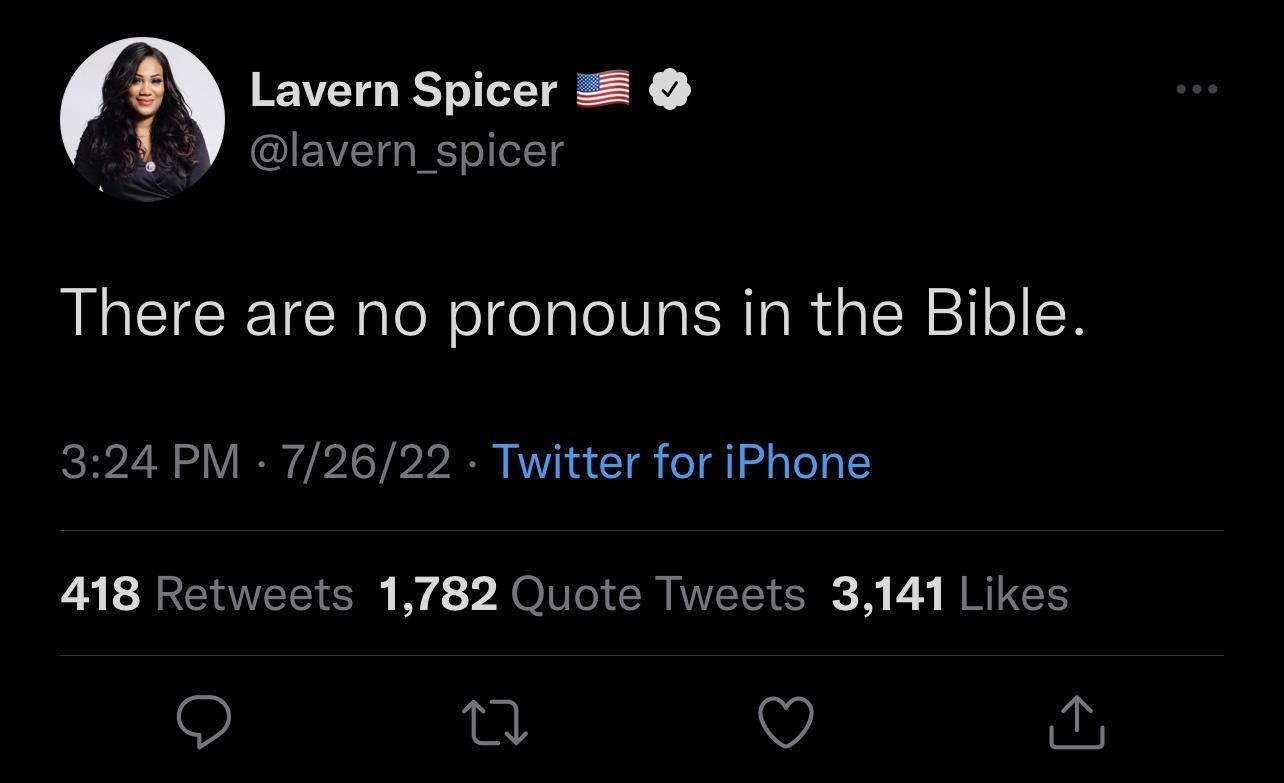
Task: Select the 418 Retweets entry
Action: pos(206,592)
